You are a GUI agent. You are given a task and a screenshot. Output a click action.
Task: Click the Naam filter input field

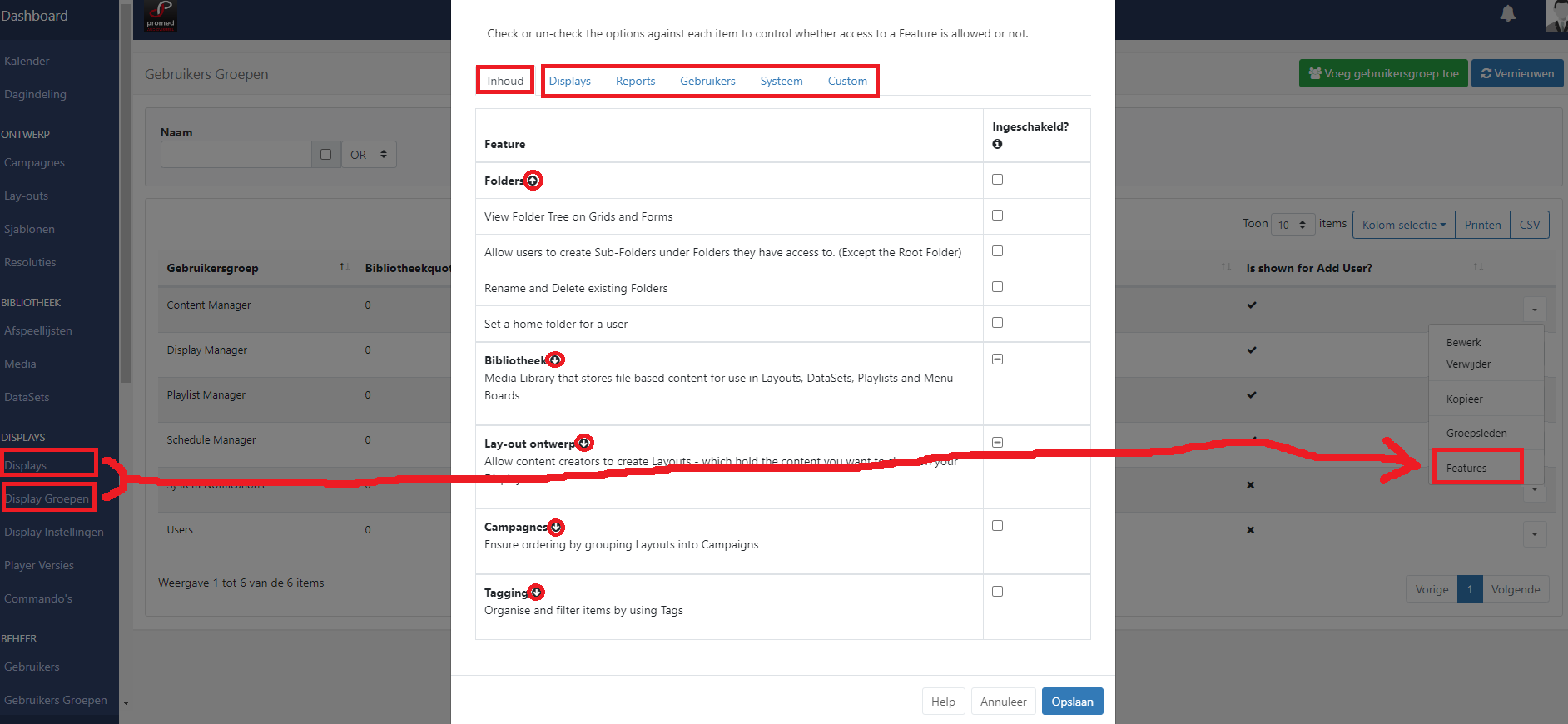coord(236,155)
